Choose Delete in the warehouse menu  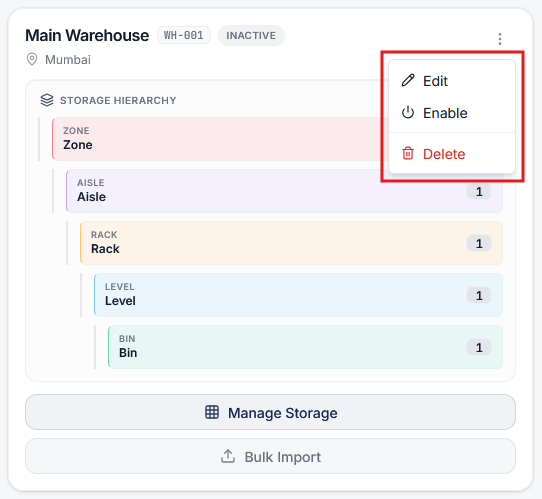coord(452,154)
